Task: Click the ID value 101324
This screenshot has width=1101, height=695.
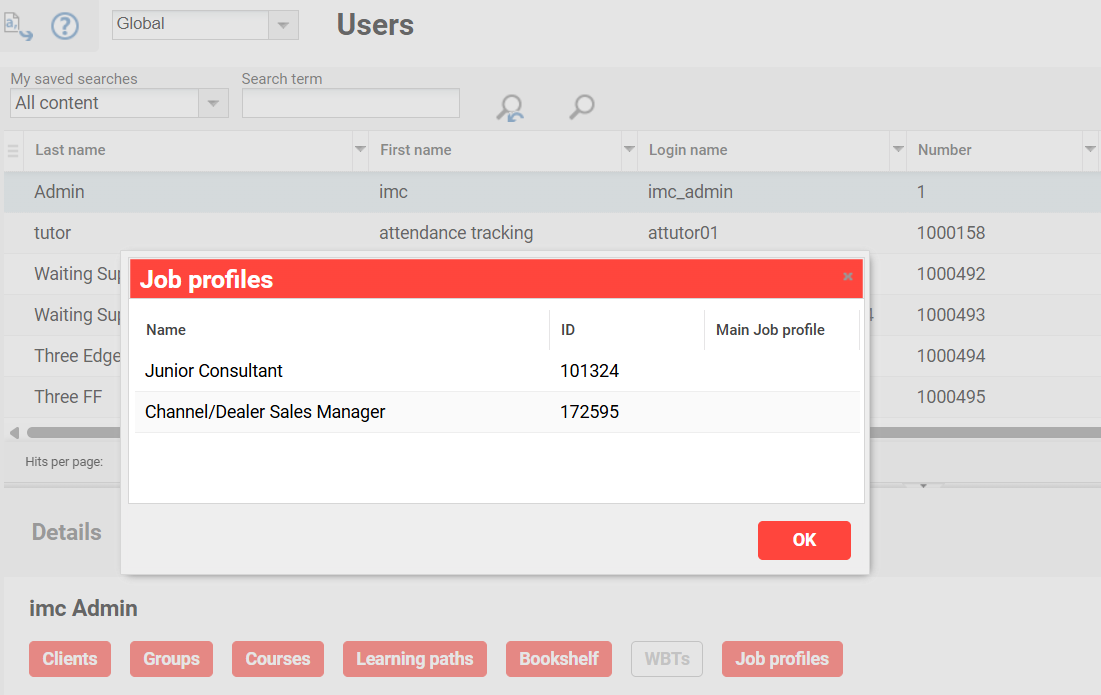Action: pyautogui.click(x=589, y=371)
